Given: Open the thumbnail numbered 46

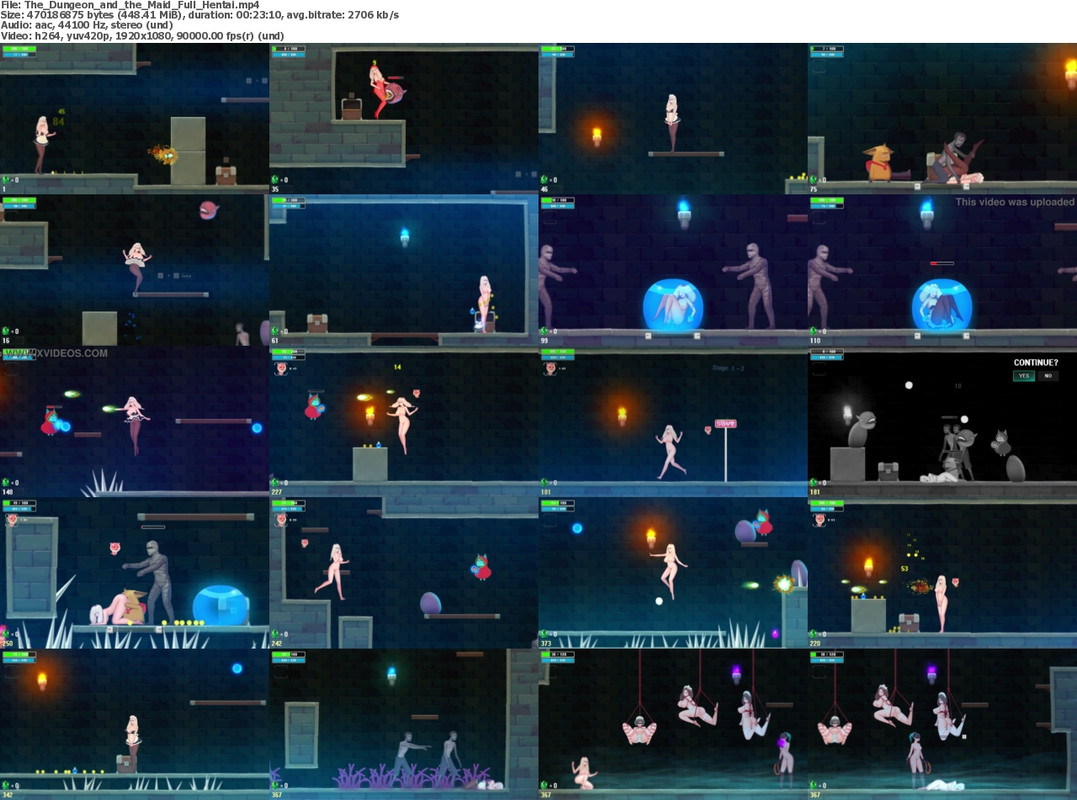Looking at the screenshot, I should point(673,118).
